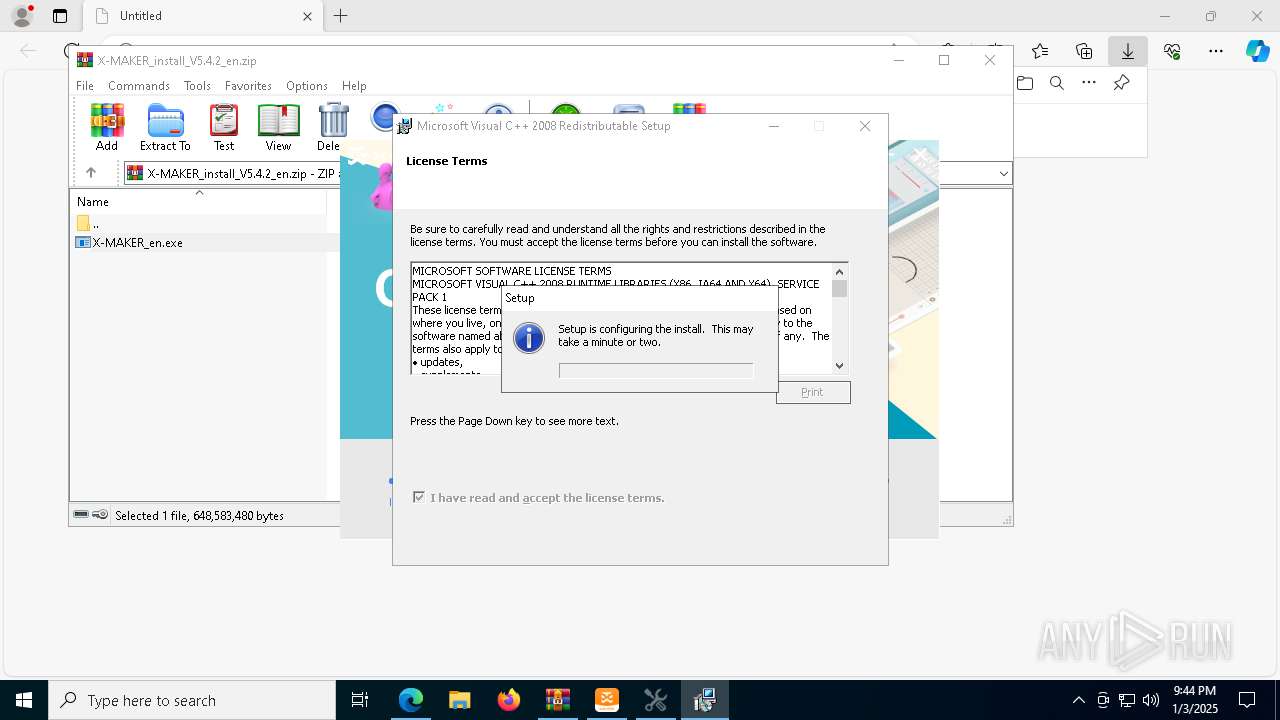Open volume control in system tray
Image resolution: width=1280 pixels, height=720 pixels.
coord(1151,700)
